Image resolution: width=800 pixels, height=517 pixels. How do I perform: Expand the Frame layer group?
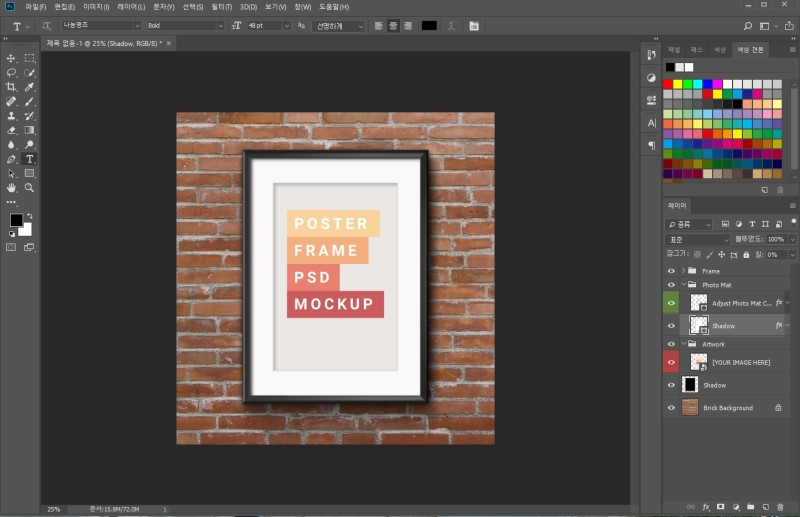[x=683, y=271]
